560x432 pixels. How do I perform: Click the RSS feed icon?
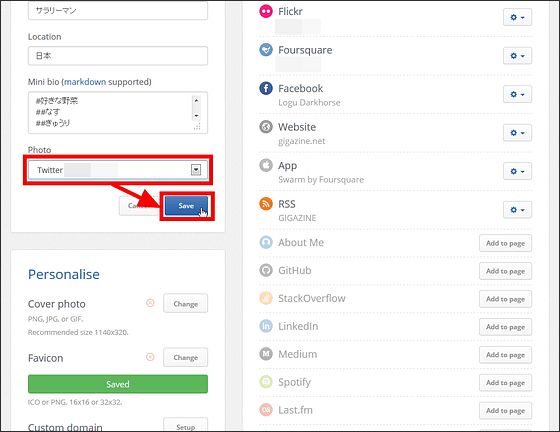(x=266, y=204)
